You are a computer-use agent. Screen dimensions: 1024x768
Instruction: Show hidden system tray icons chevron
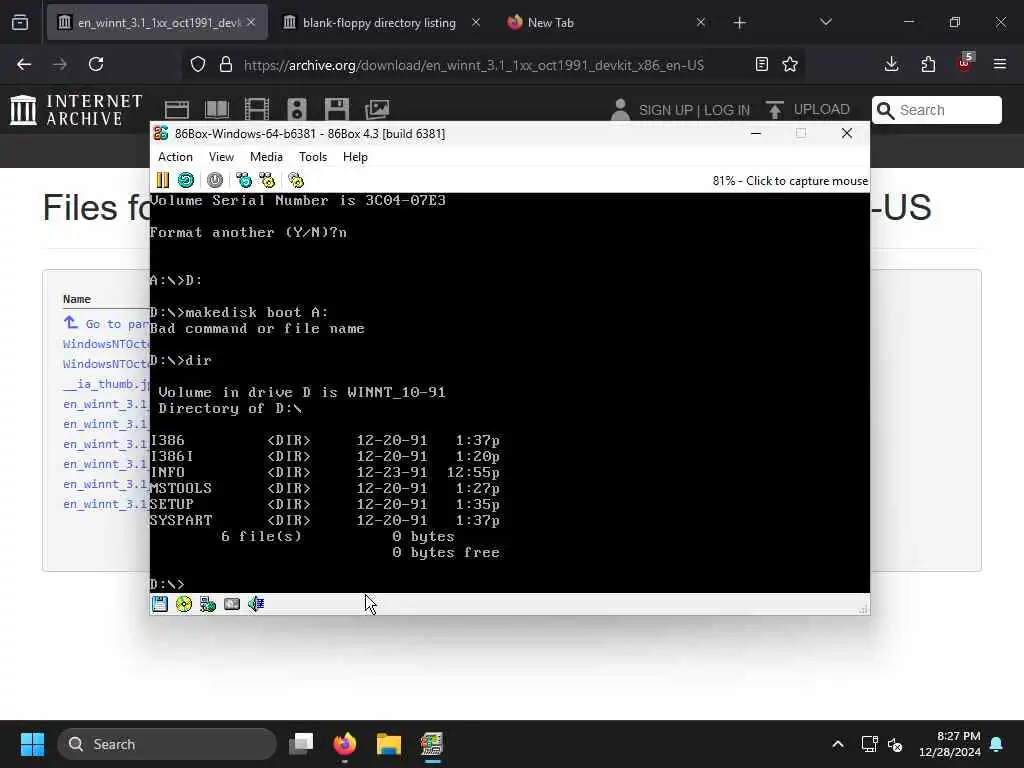[838, 744]
